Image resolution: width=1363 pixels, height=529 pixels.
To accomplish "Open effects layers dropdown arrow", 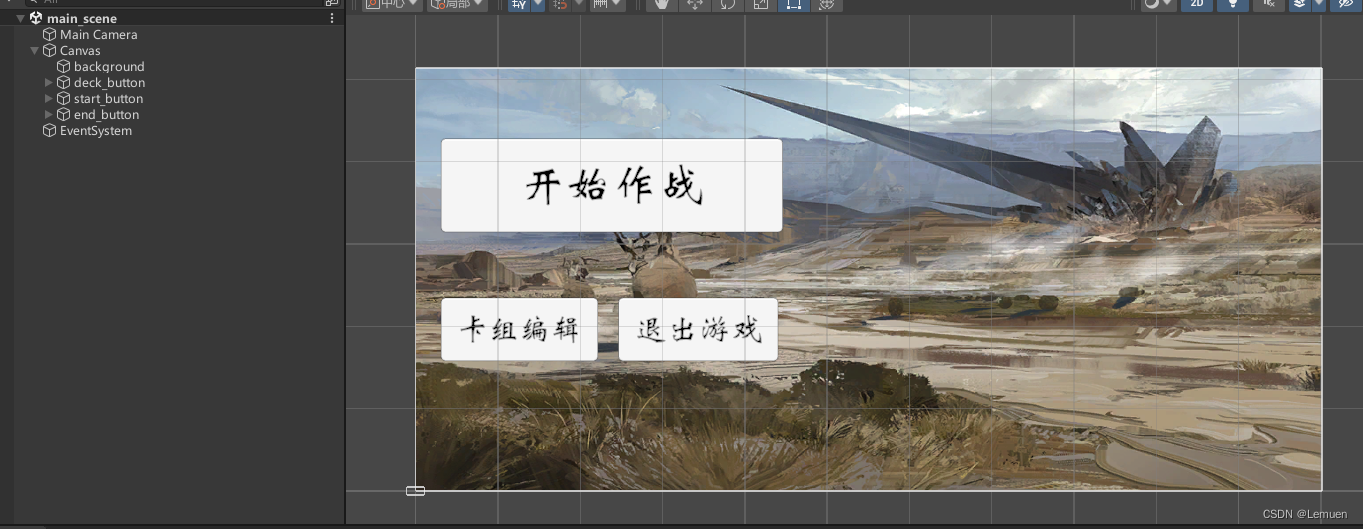I will [x=1319, y=4].
